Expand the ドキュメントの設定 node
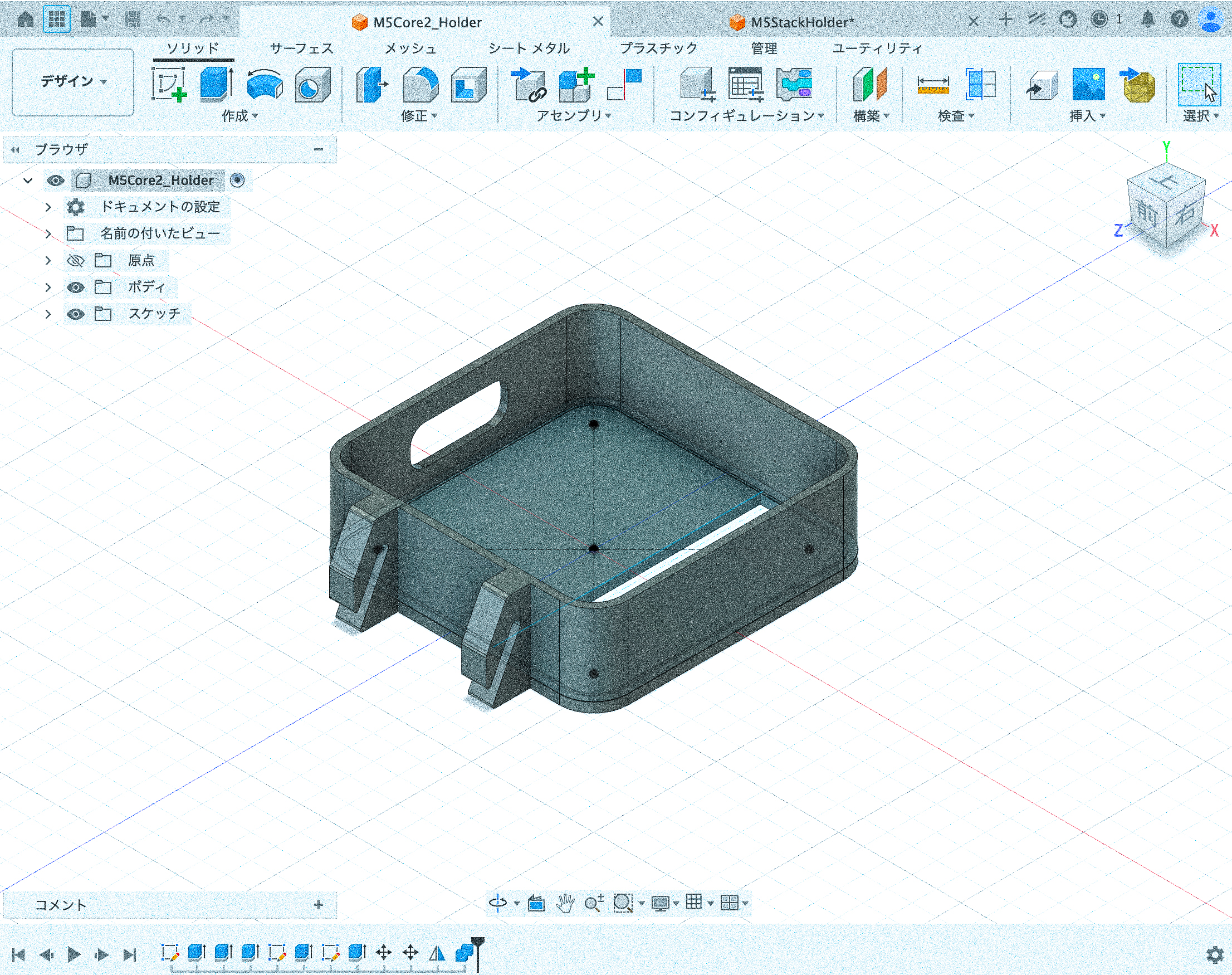Viewport: 1232px width, 975px height. (48, 207)
